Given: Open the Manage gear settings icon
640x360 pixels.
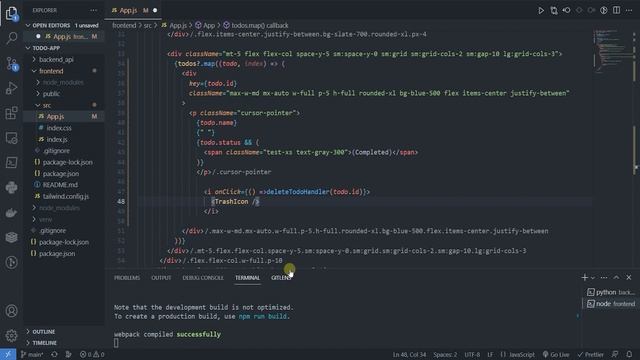Looking at the screenshot, I should 11,335.
